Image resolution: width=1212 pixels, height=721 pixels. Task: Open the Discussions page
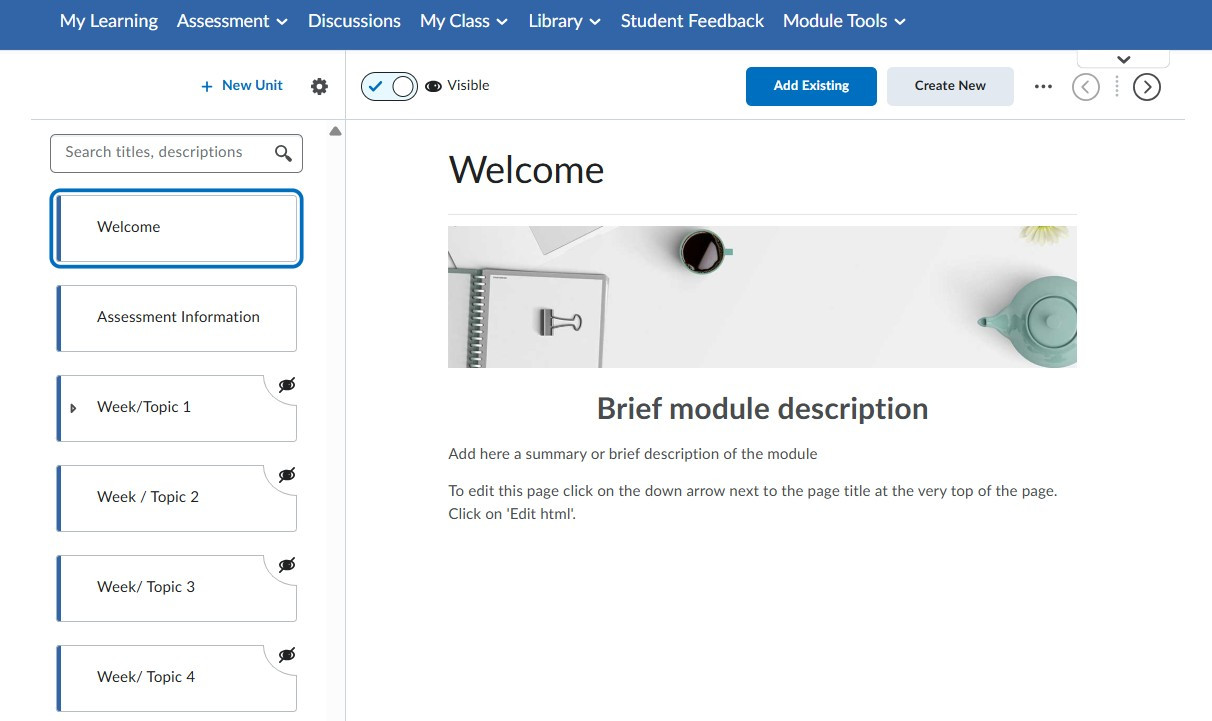pos(354,21)
